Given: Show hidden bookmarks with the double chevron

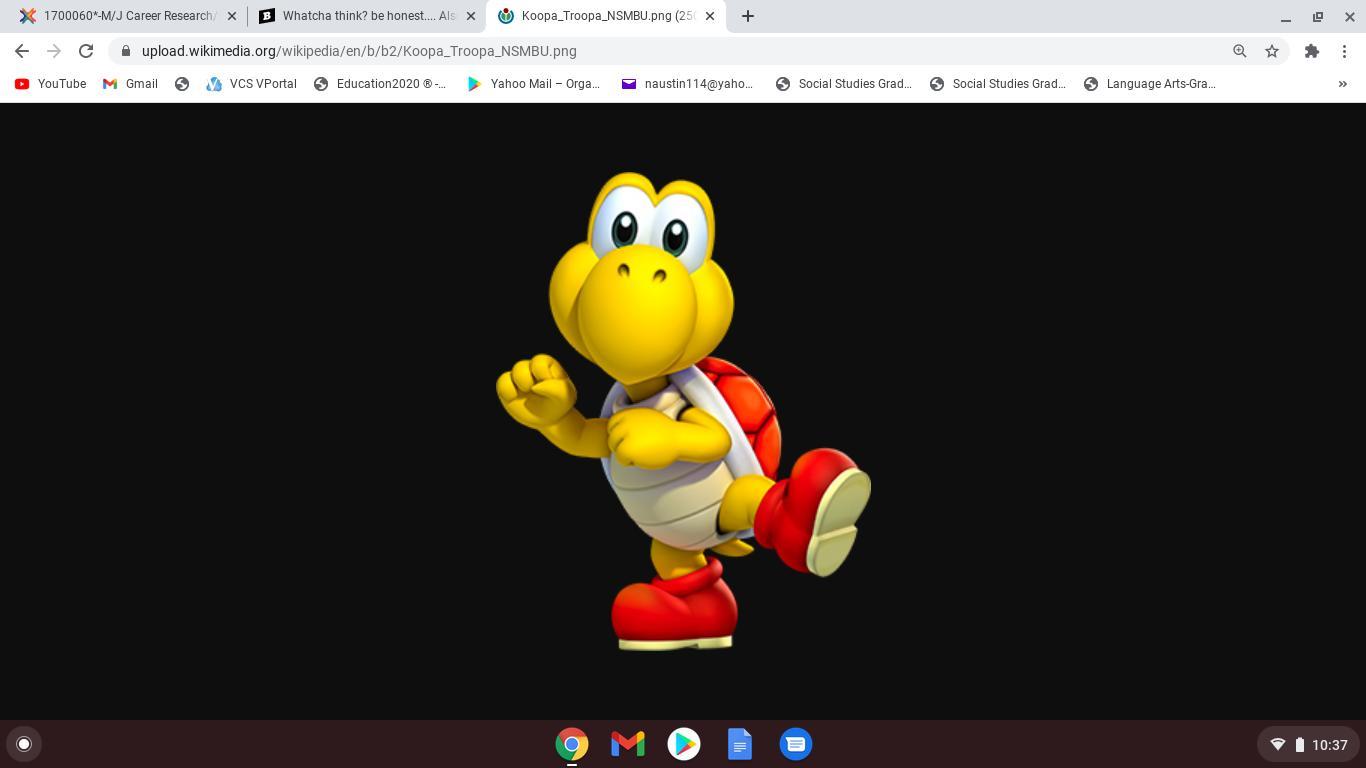Looking at the screenshot, I should coord(1343,84).
